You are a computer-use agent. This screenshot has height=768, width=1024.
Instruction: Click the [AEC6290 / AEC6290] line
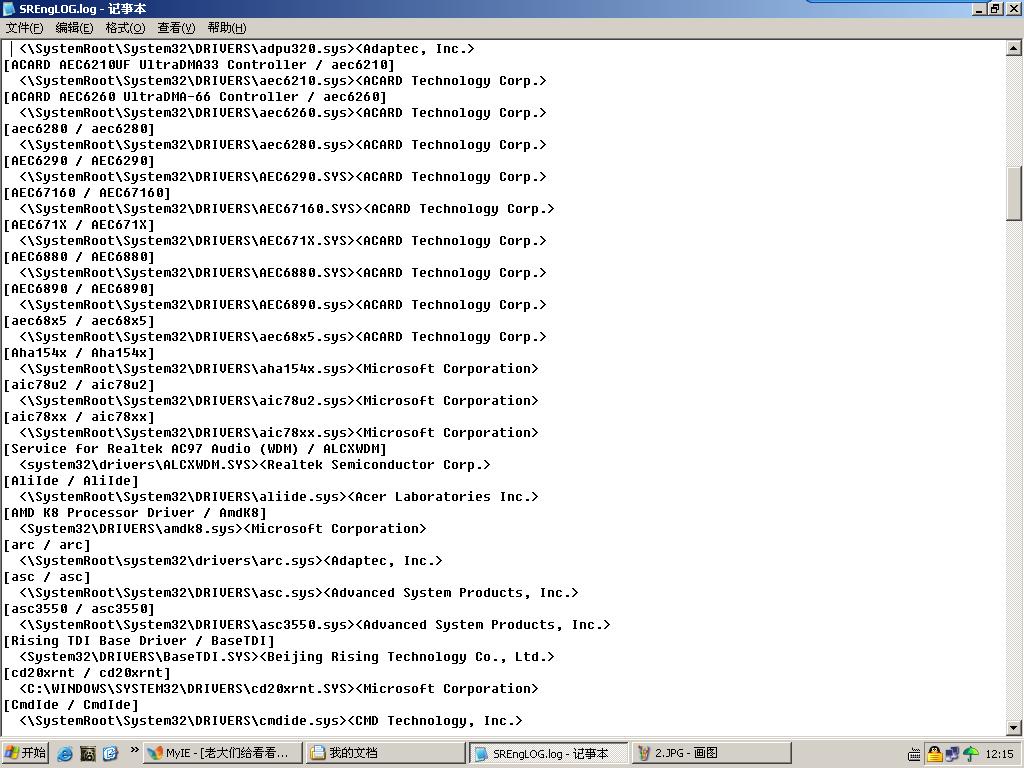tap(79, 161)
